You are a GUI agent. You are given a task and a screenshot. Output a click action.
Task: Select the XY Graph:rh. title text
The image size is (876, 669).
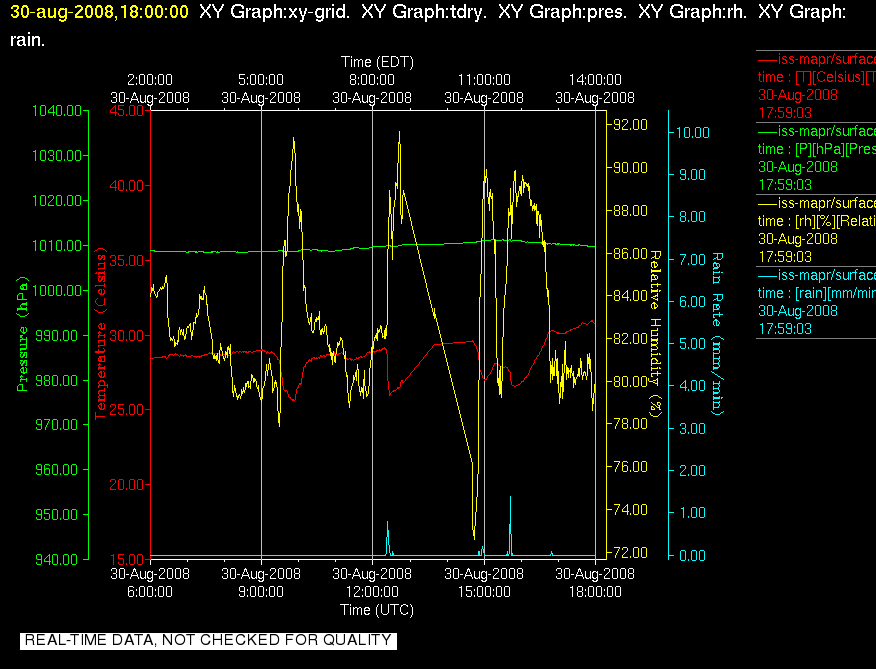[x=693, y=12]
